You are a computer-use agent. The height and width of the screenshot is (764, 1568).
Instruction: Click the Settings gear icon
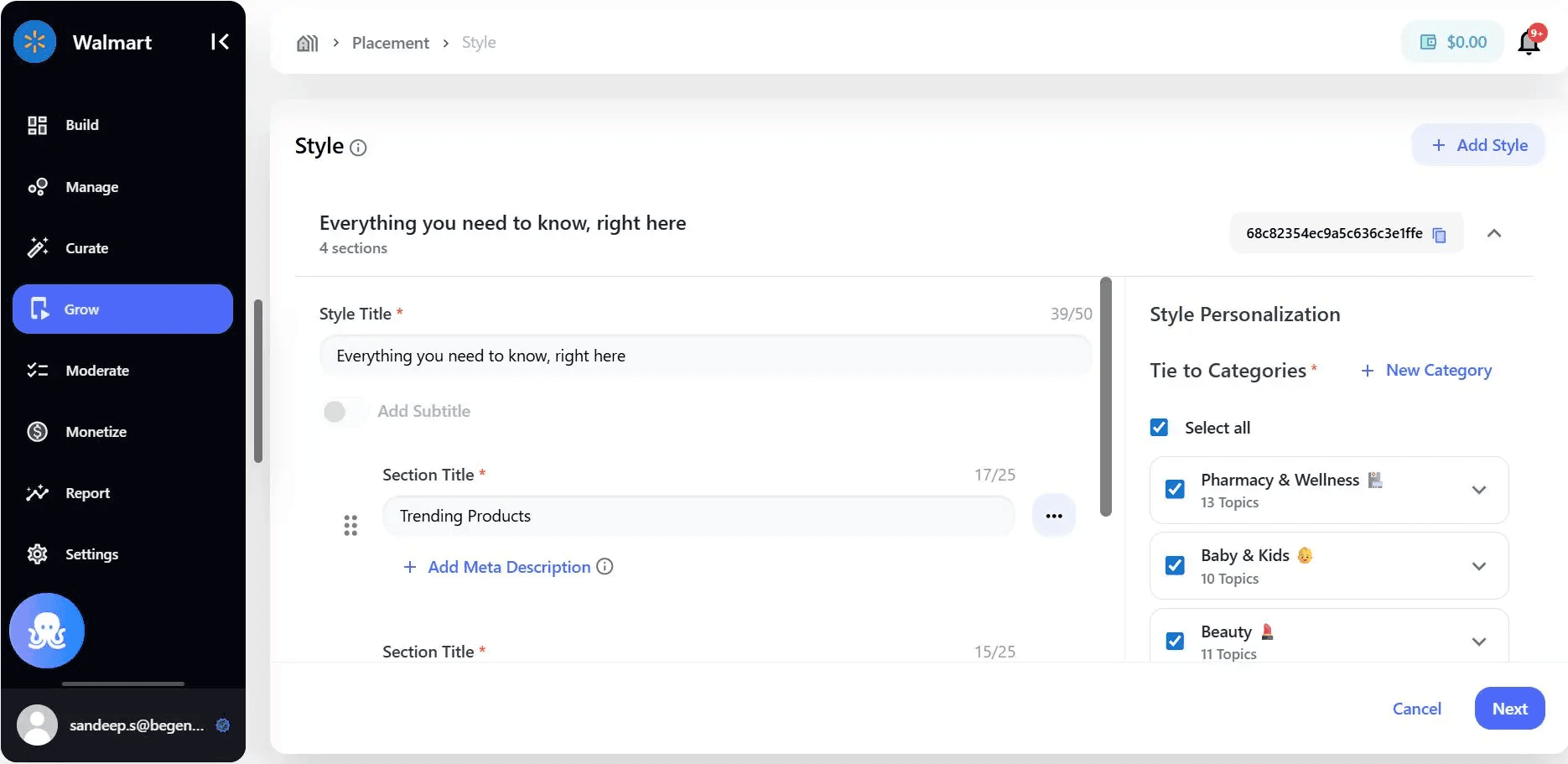point(37,554)
